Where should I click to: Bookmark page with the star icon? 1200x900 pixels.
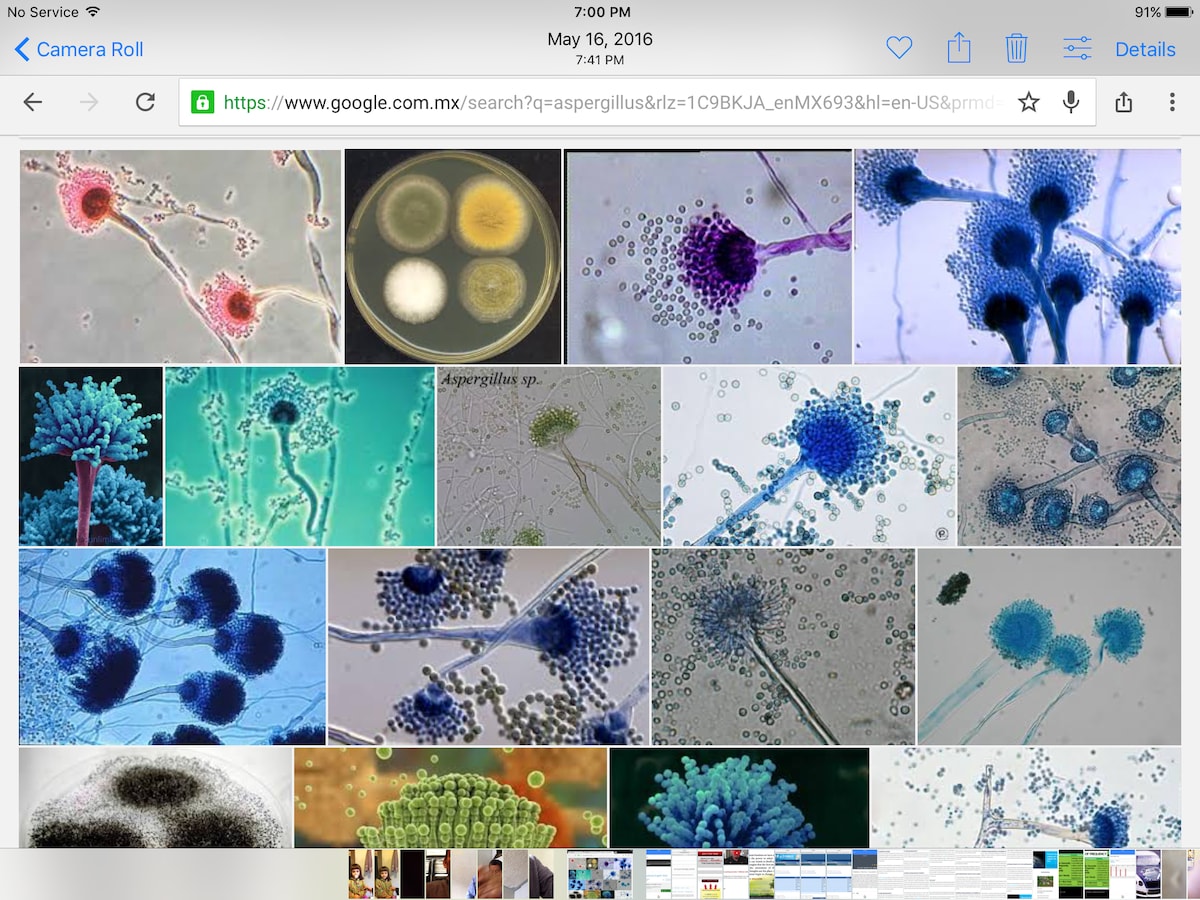pos(1028,102)
